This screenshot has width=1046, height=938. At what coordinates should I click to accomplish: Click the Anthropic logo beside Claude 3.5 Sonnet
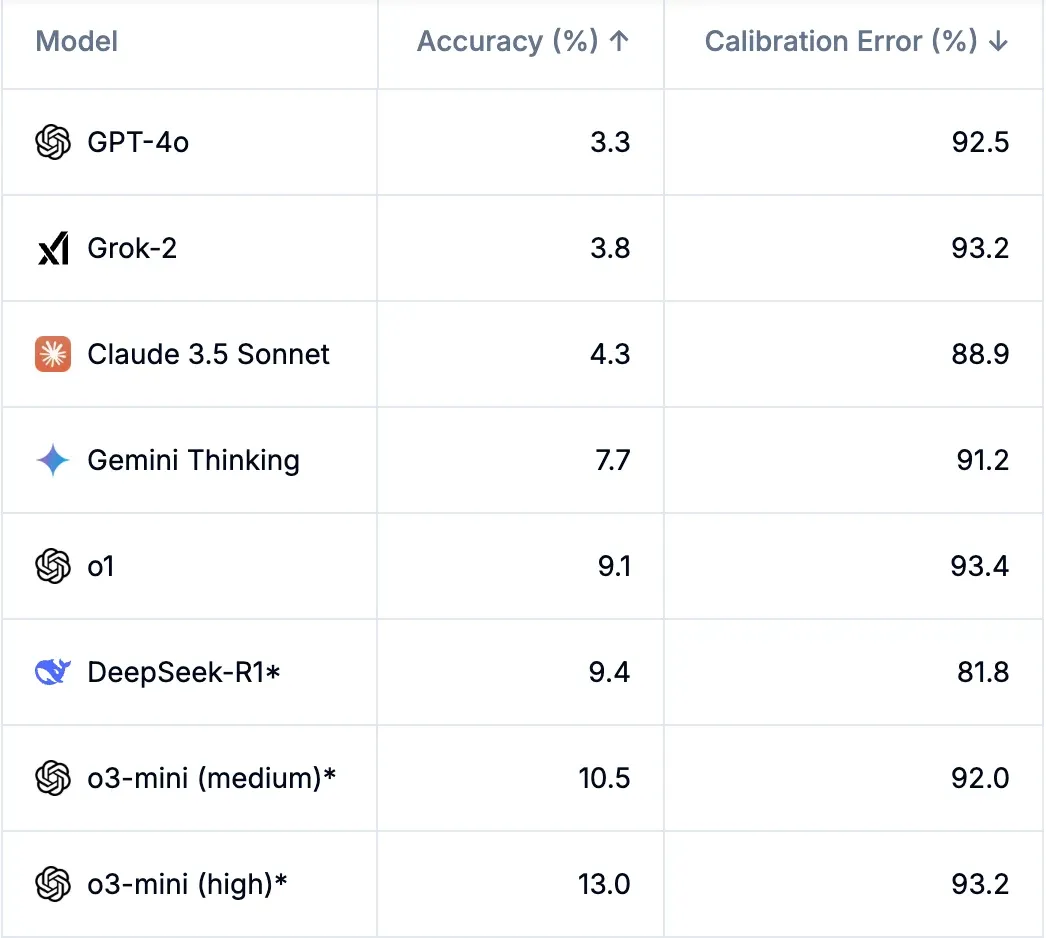click(x=53, y=354)
